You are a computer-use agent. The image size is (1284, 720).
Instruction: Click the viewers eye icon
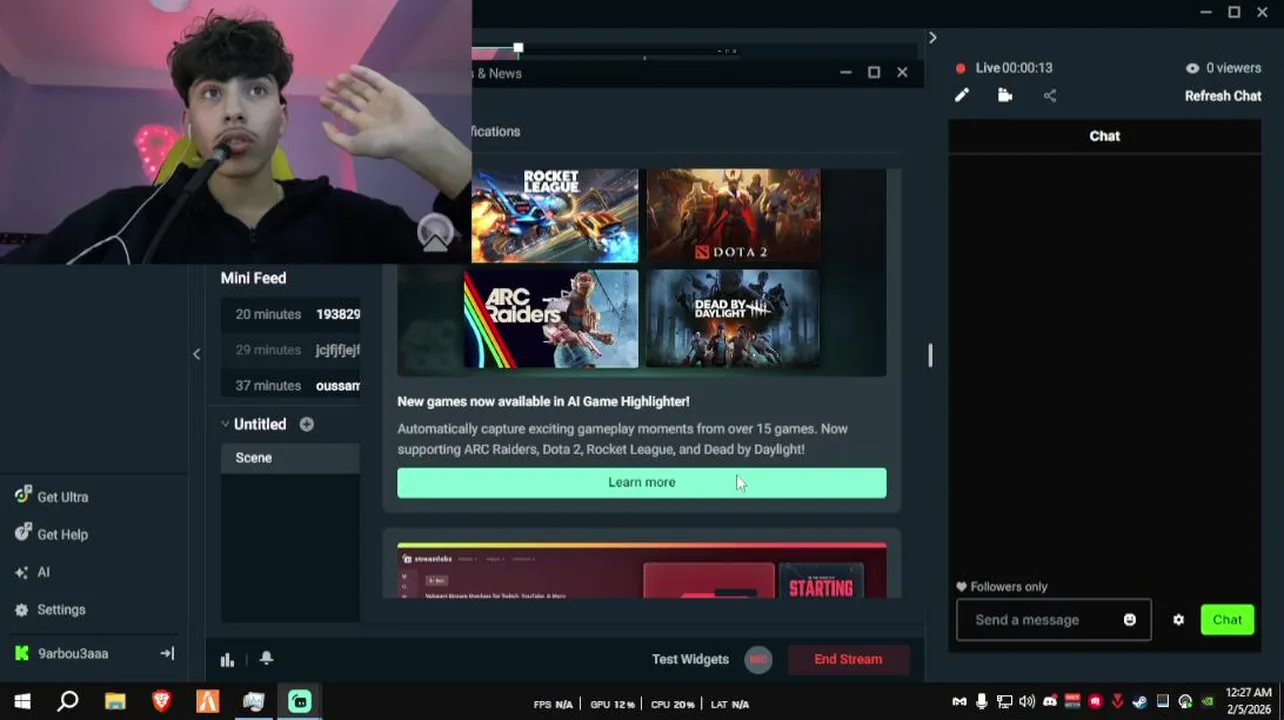coord(1192,68)
